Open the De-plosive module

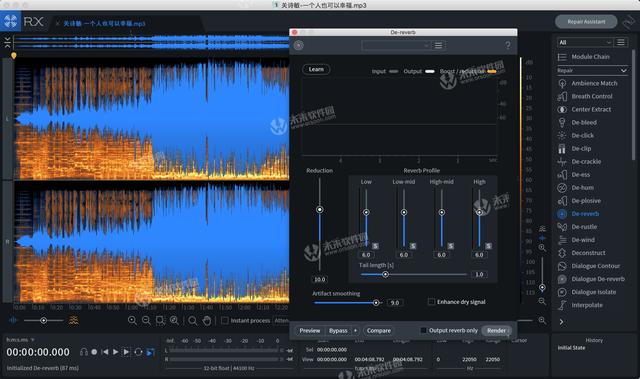pyautogui.click(x=579, y=201)
